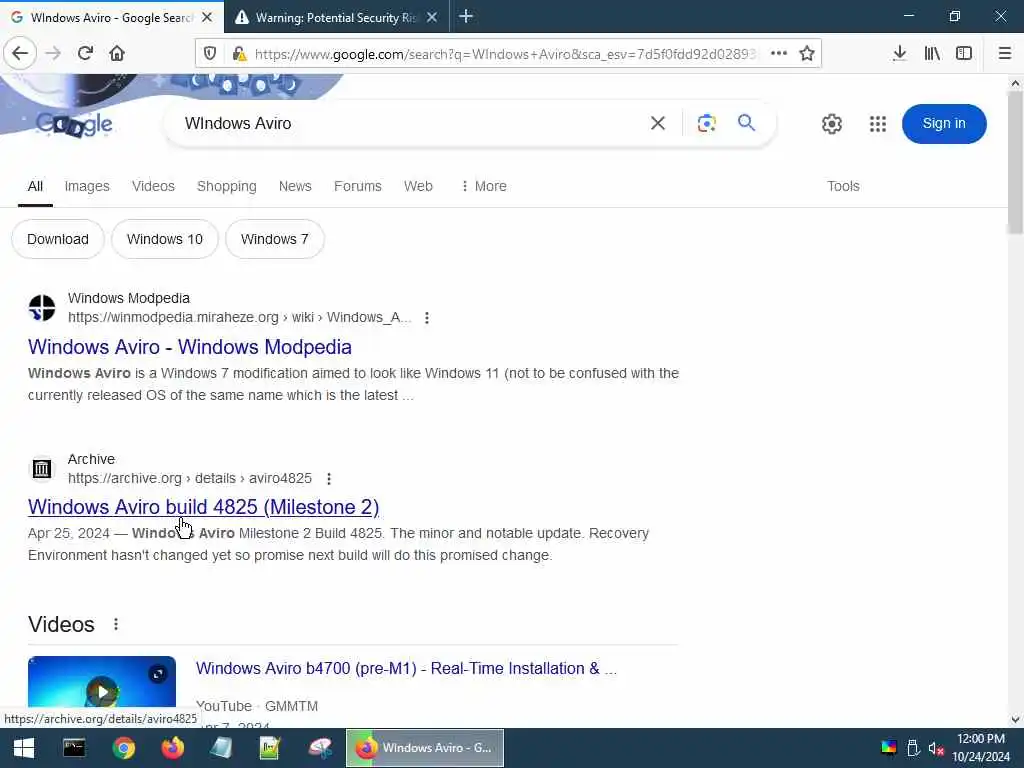Open the downloads panel

[899, 54]
